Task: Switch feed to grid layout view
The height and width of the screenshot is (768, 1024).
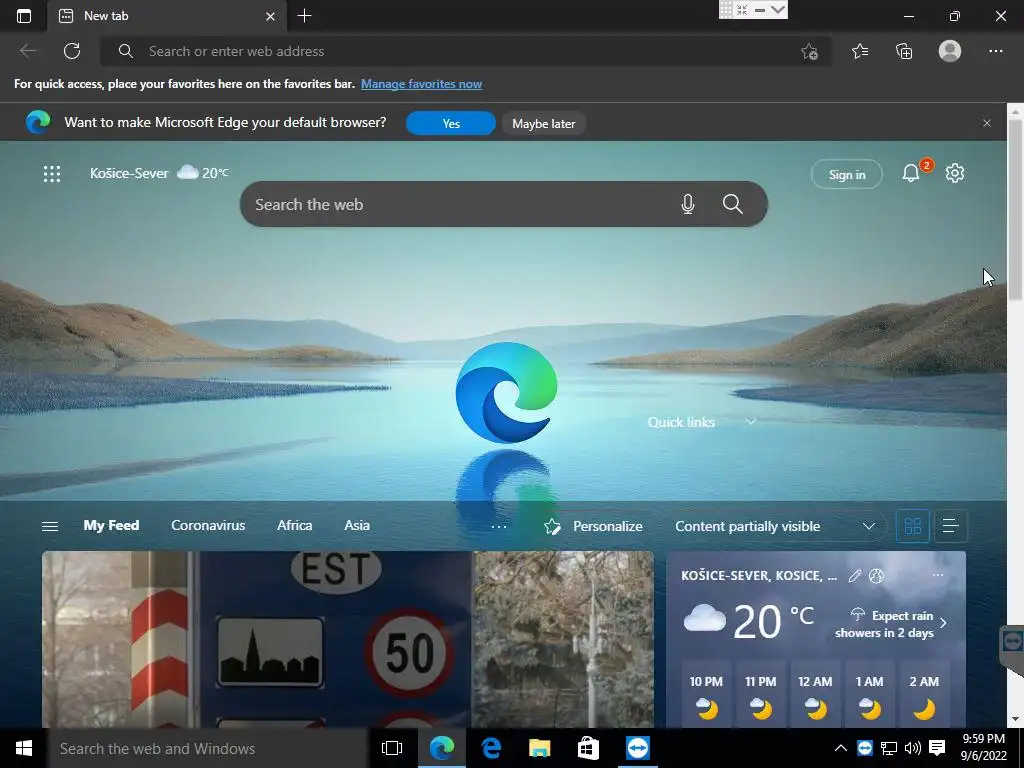Action: (912, 526)
